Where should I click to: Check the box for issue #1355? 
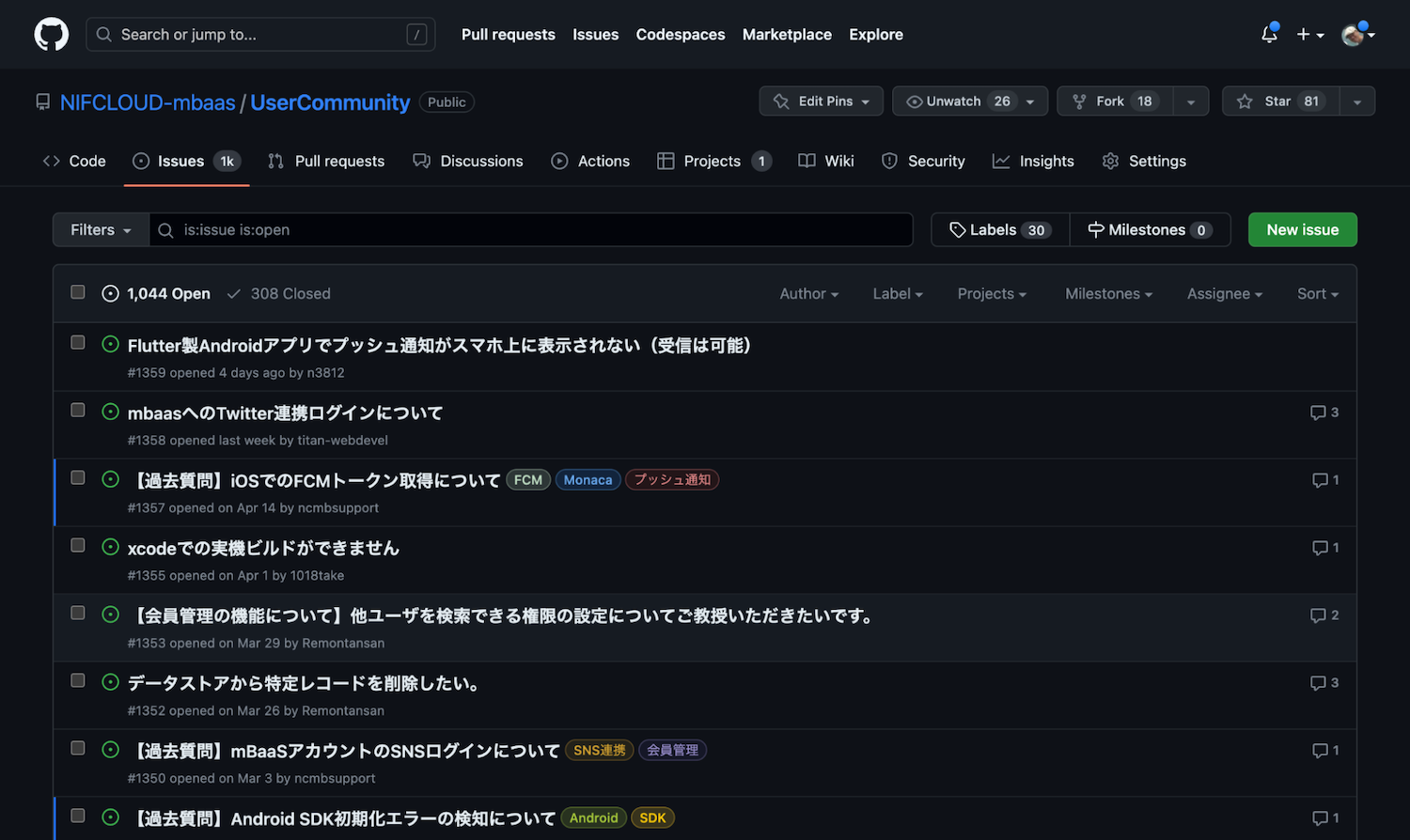[x=78, y=545]
